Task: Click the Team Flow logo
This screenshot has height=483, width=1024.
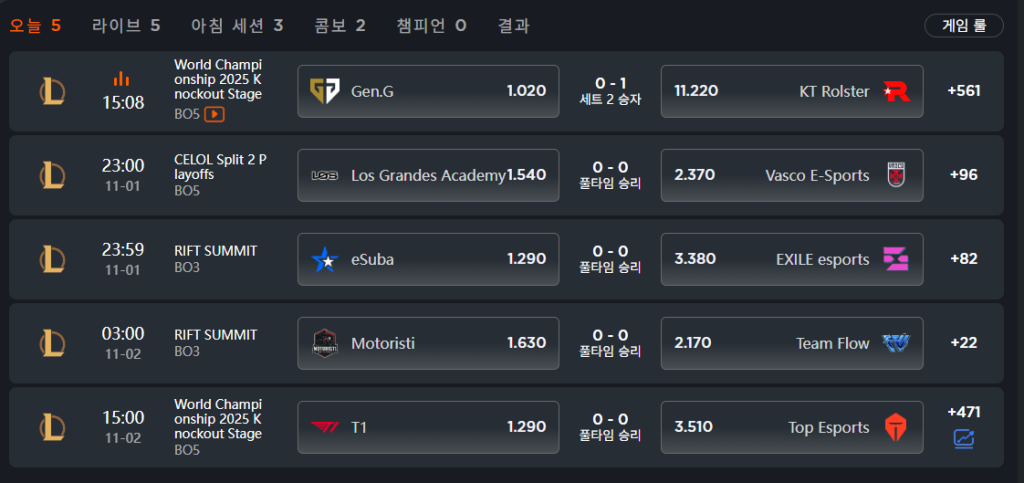Action: pos(896,343)
